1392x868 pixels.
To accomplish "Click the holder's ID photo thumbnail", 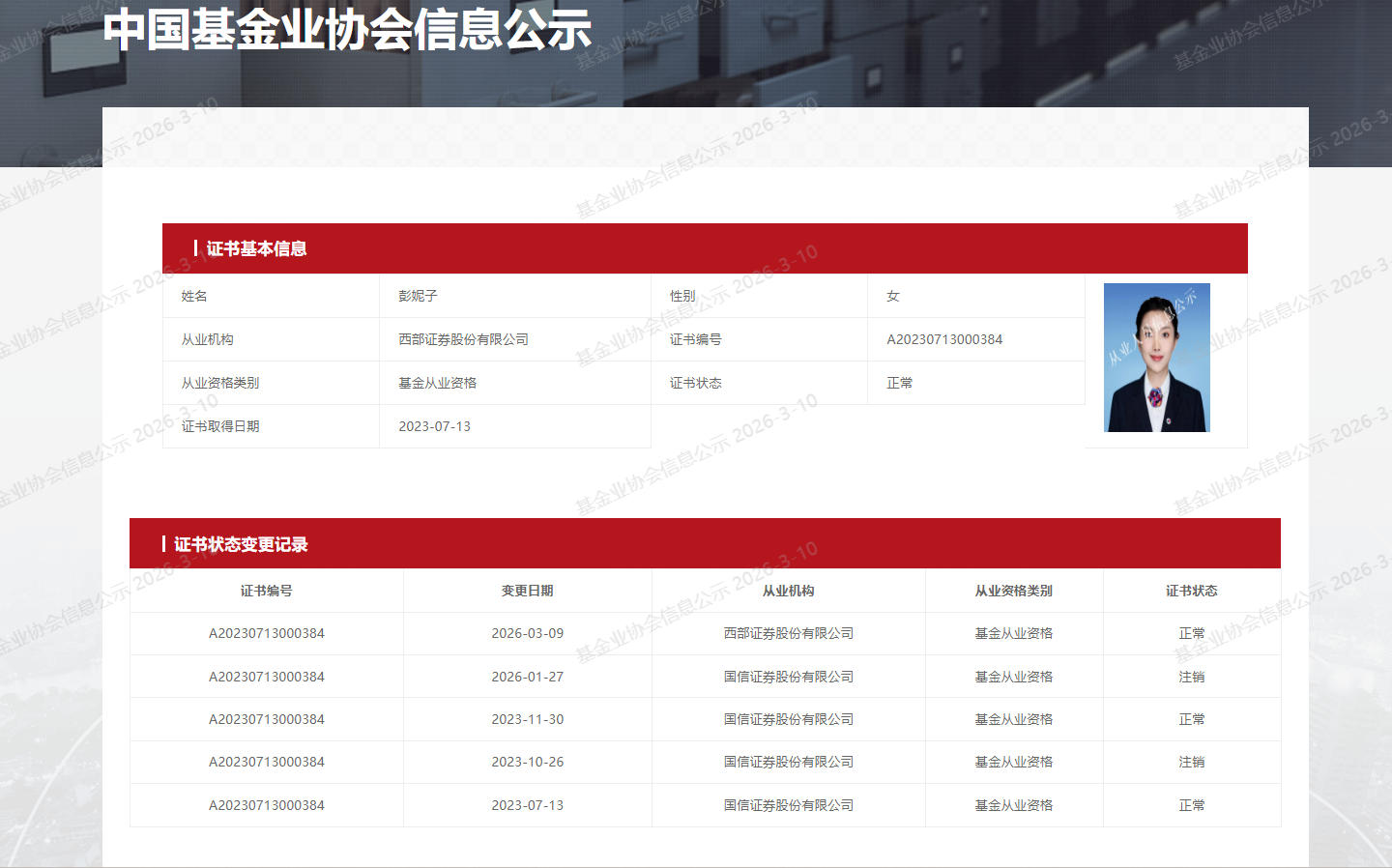I will tap(1156, 357).
